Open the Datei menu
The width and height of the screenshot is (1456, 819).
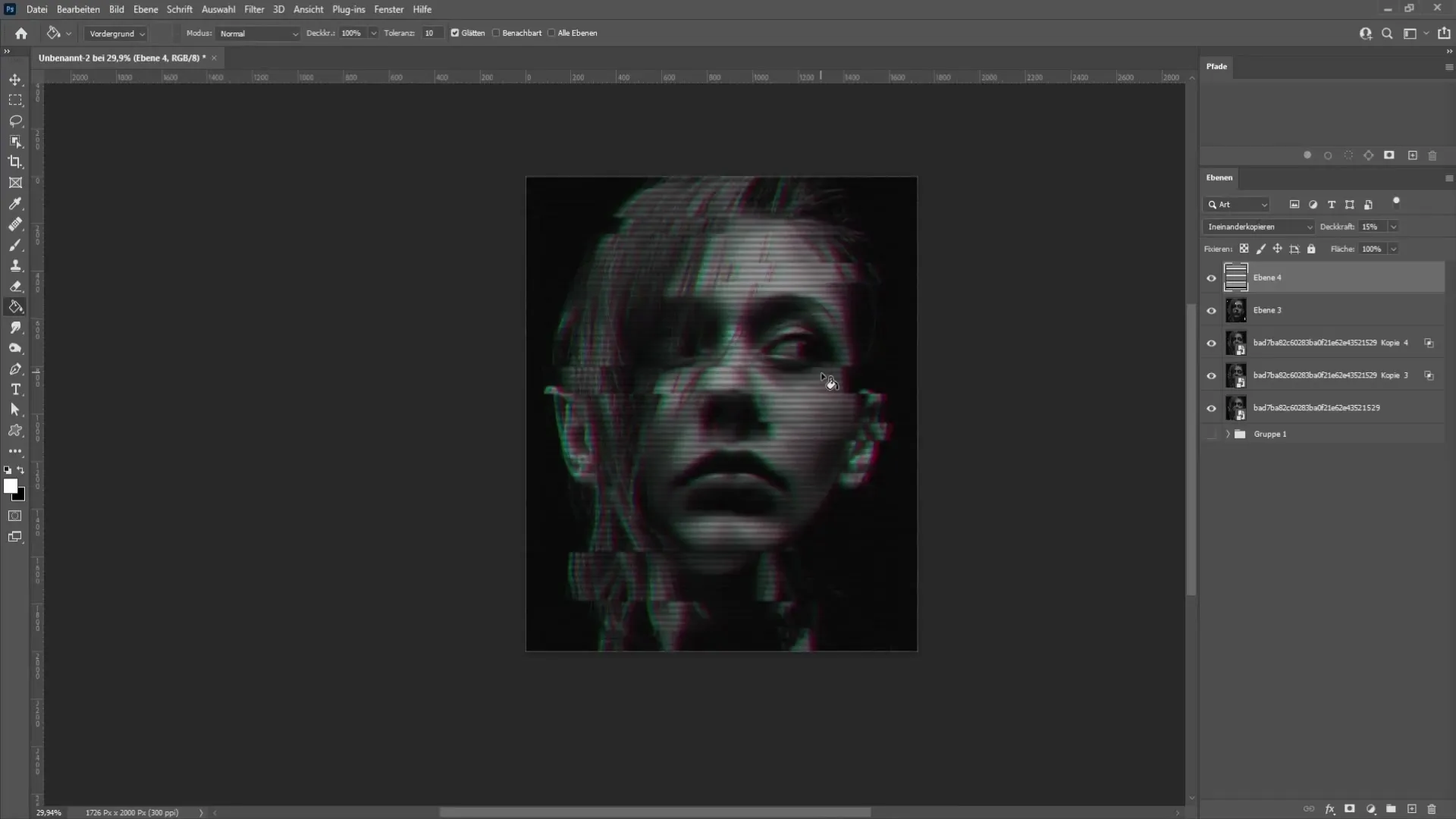[x=36, y=9]
